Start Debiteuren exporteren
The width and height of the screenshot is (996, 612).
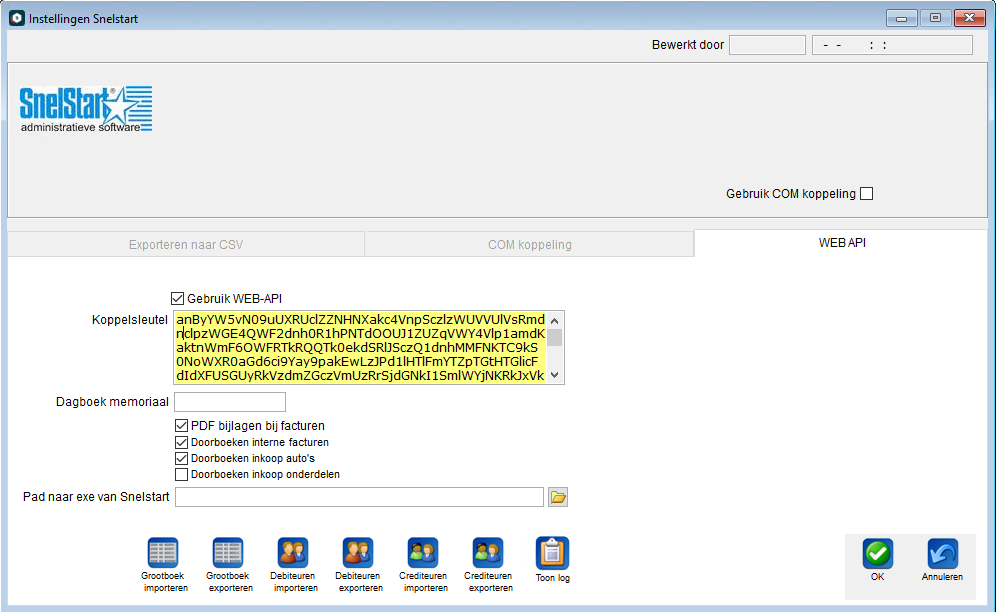358,553
